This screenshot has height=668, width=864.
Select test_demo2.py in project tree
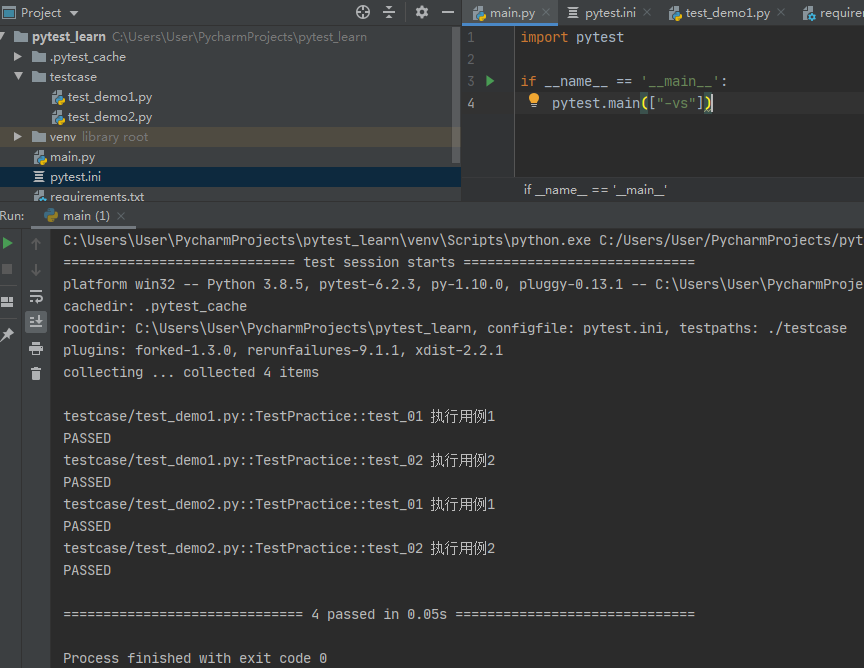tap(110, 117)
